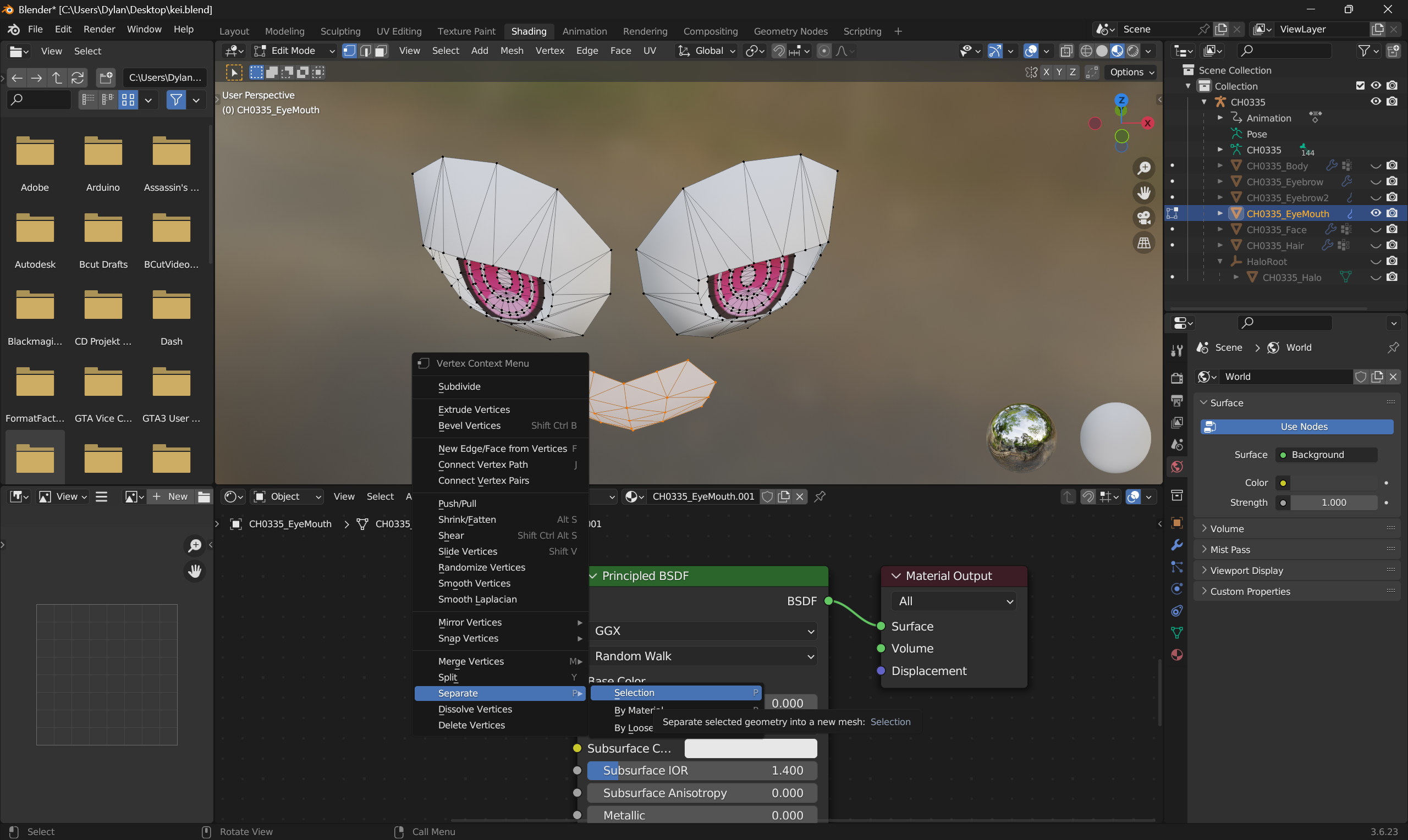Click the camera view icon in viewport
Image resolution: width=1408 pixels, height=840 pixels.
[x=1143, y=217]
